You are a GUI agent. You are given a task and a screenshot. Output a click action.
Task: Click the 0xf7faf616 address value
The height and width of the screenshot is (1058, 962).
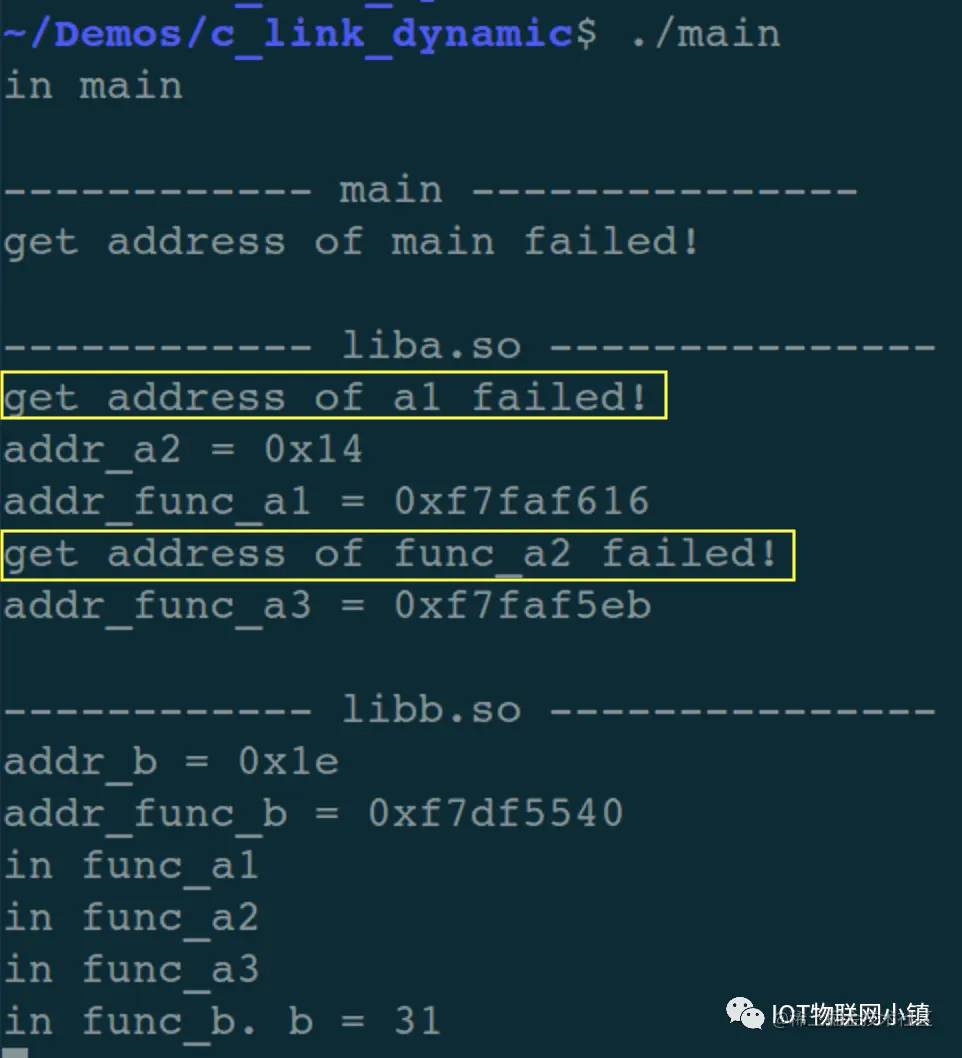[521, 501]
